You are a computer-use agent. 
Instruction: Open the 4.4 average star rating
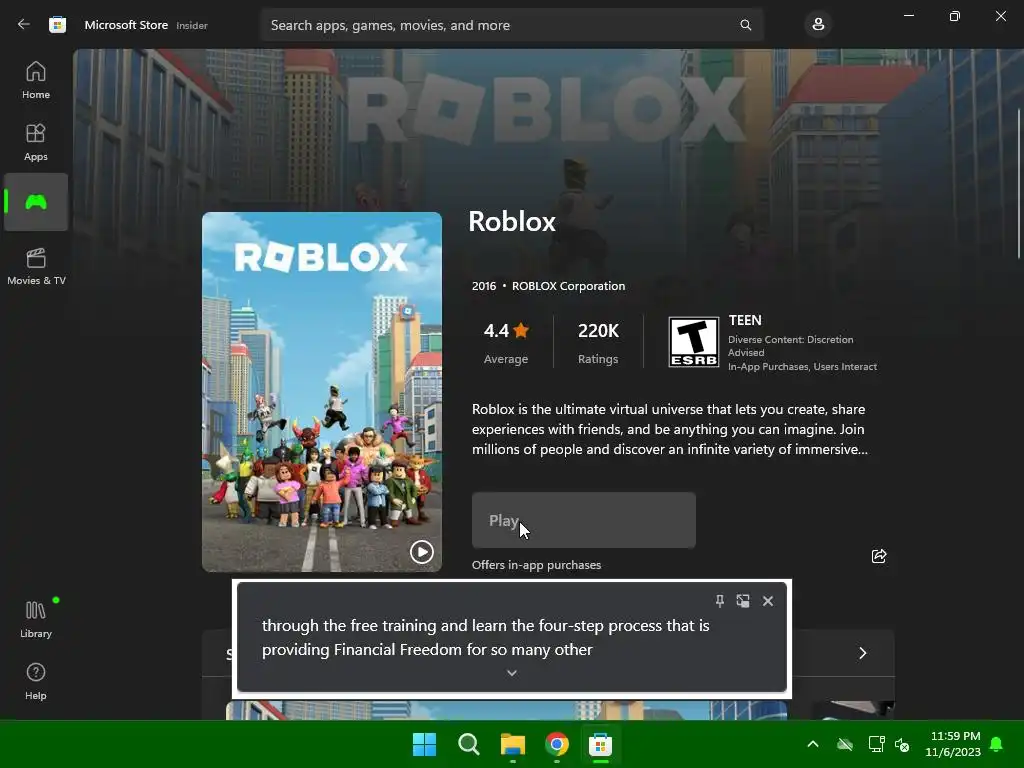click(506, 342)
